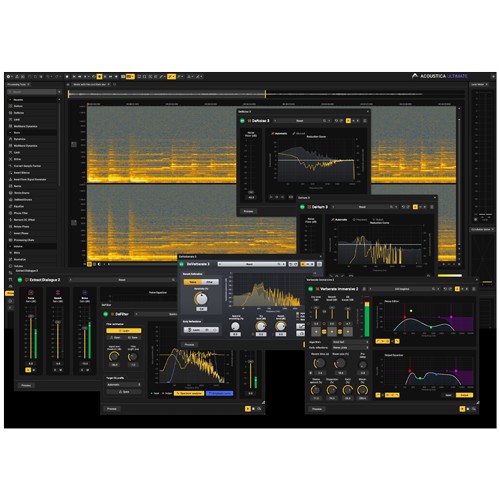Click the Equalize icon in the tools list
The image size is (500, 500).
10,206
